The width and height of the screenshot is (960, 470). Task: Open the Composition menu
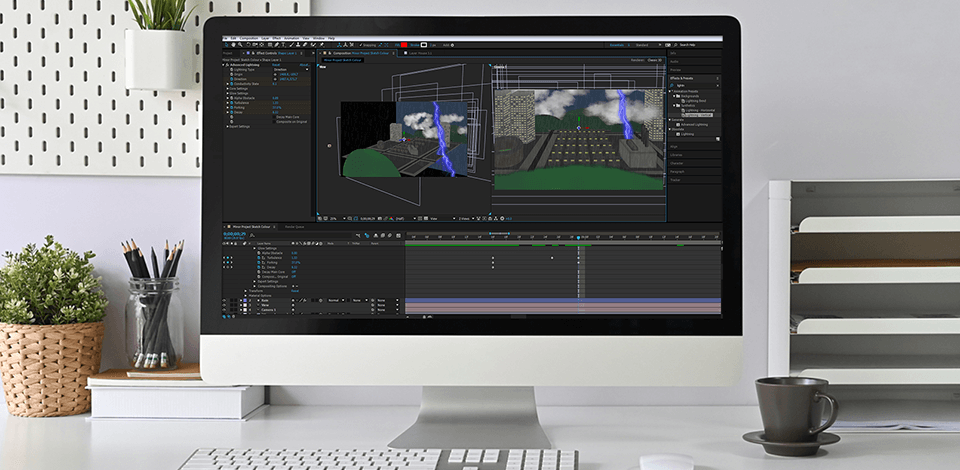point(247,38)
